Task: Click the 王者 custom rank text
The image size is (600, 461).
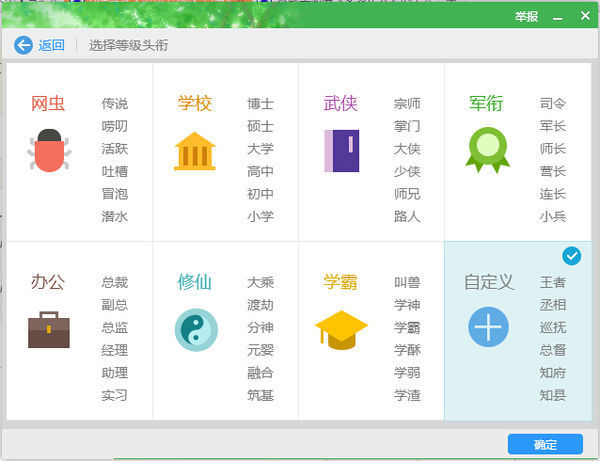Action: point(553,282)
